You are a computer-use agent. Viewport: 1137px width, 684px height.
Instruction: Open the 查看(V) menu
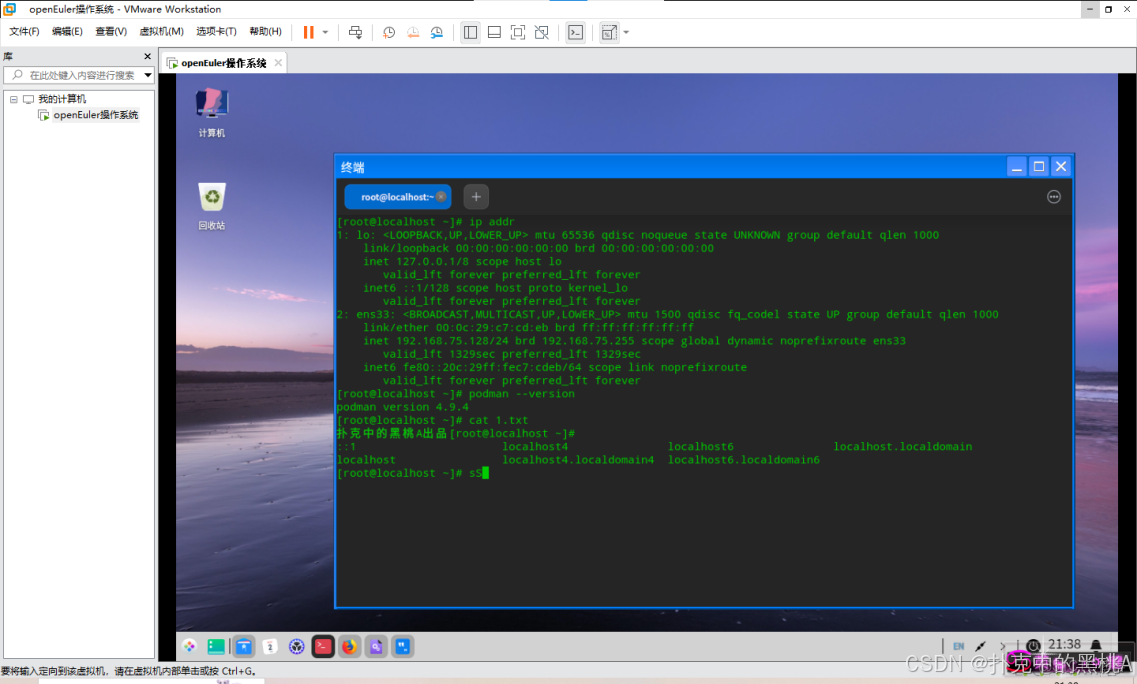point(111,32)
